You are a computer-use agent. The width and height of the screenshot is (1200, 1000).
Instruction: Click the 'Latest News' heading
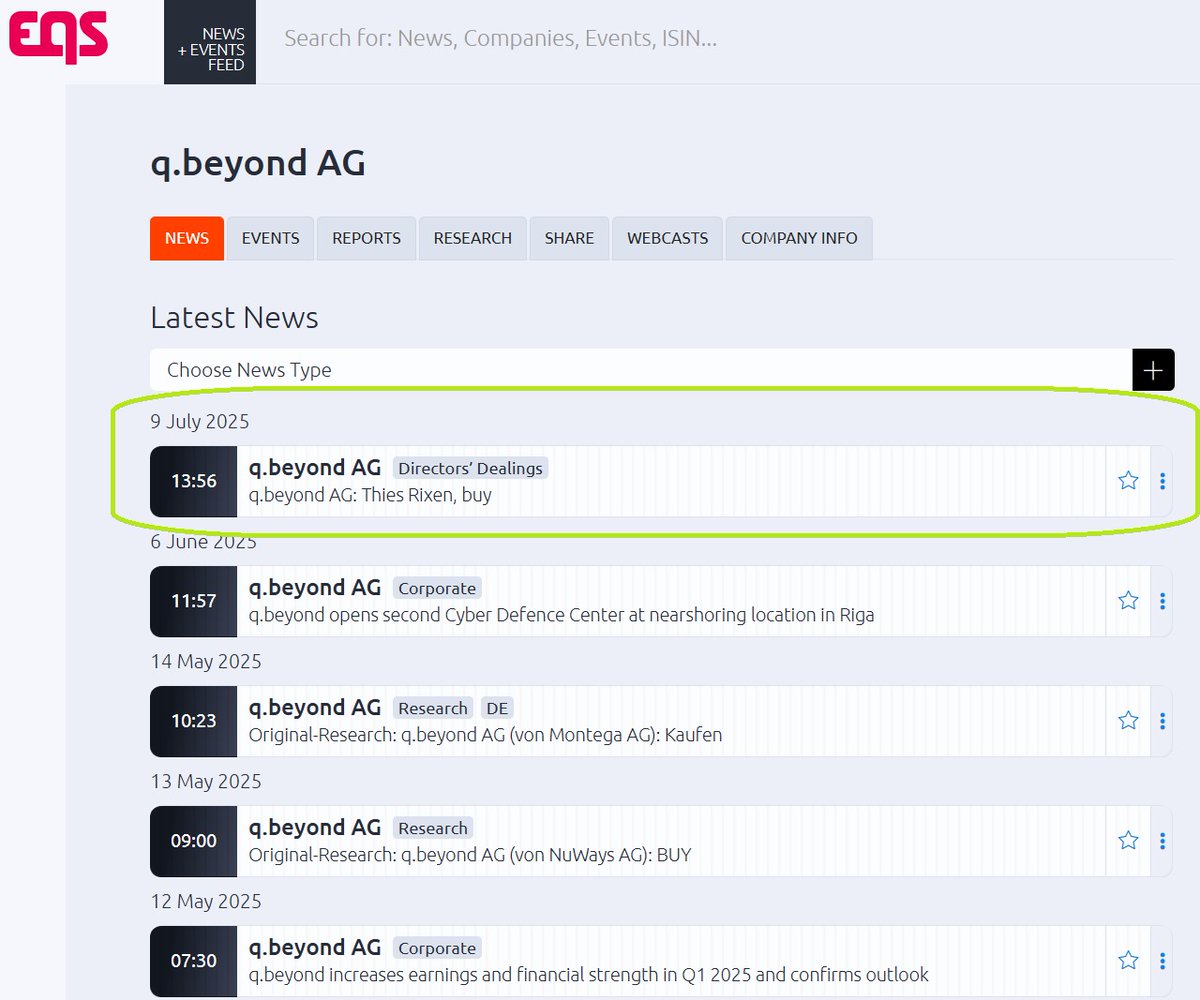[x=234, y=318]
